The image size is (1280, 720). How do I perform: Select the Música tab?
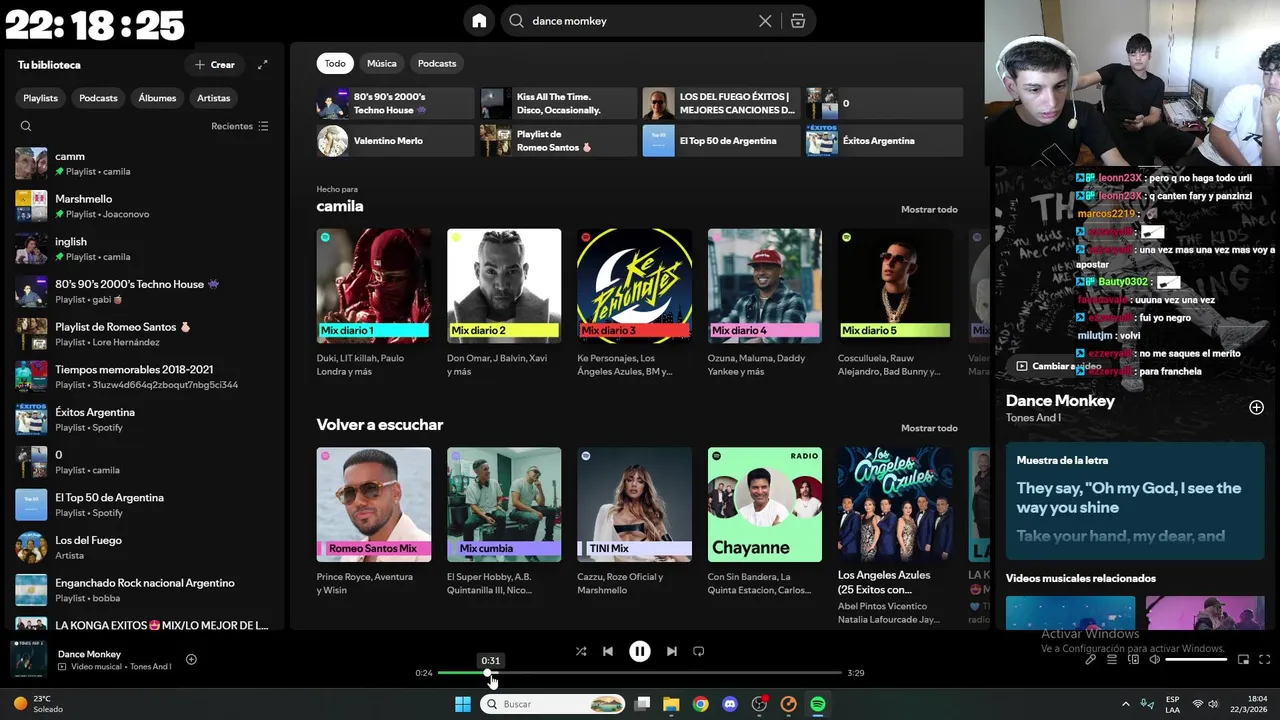[x=382, y=63]
